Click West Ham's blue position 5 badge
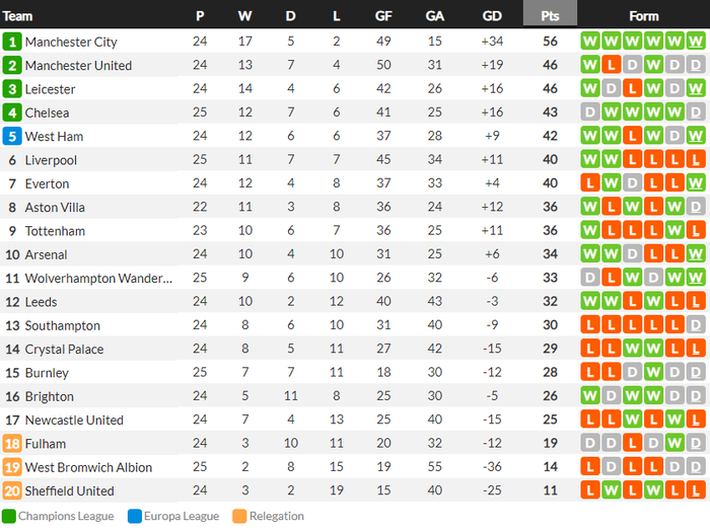Viewport: 710px width, 531px height. 12,136
